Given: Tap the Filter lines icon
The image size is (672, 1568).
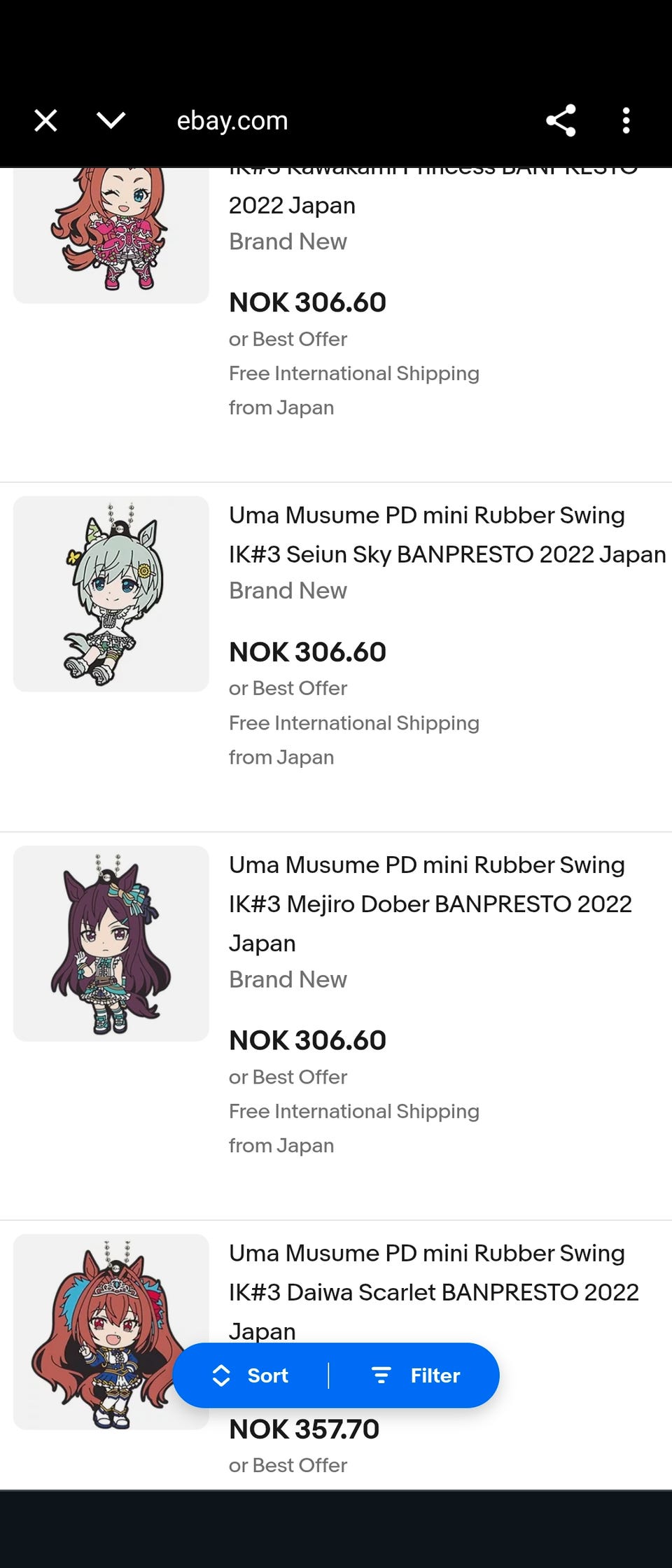Looking at the screenshot, I should [381, 1375].
